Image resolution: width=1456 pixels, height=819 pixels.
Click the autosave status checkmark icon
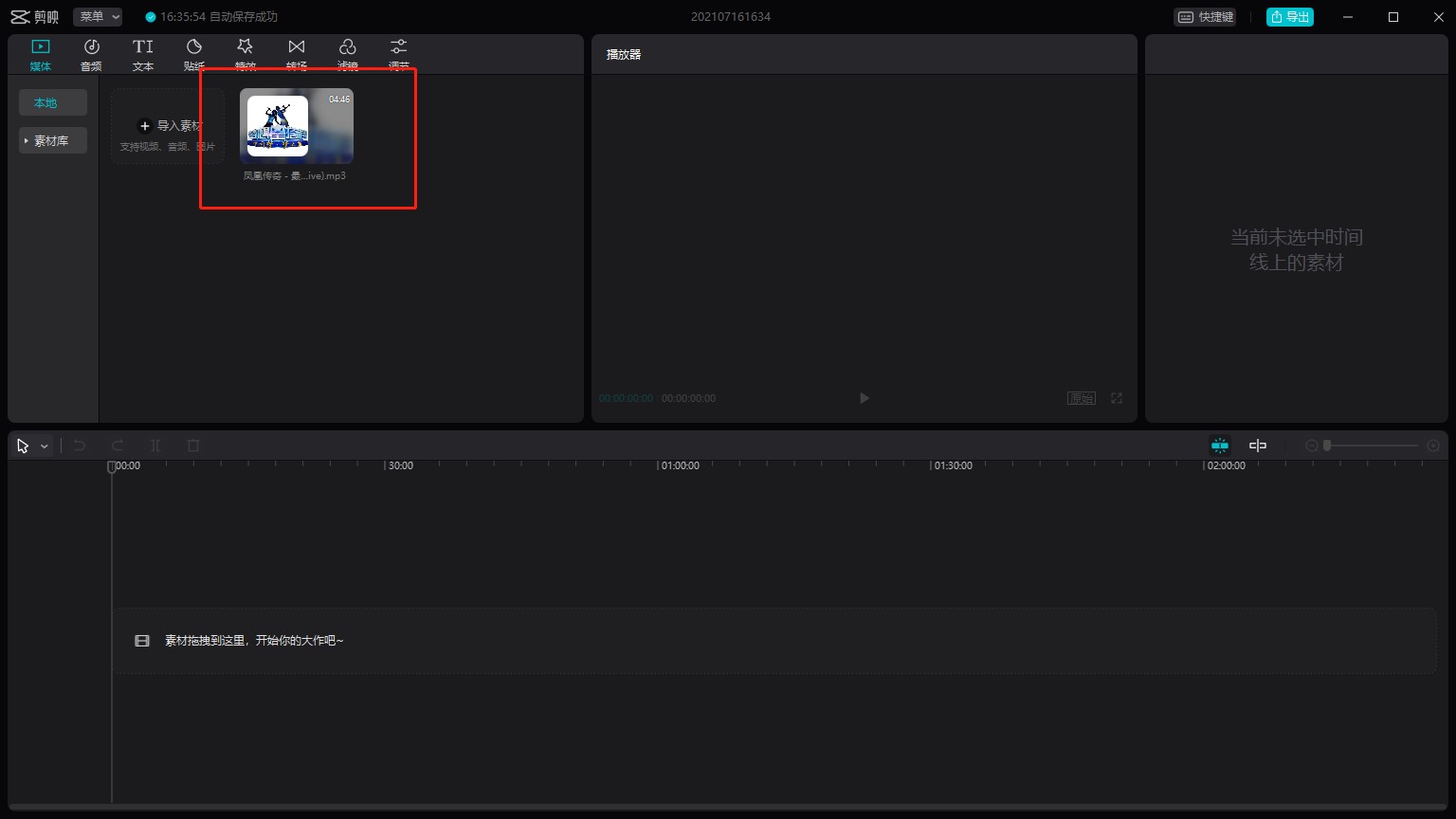point(150,17)
